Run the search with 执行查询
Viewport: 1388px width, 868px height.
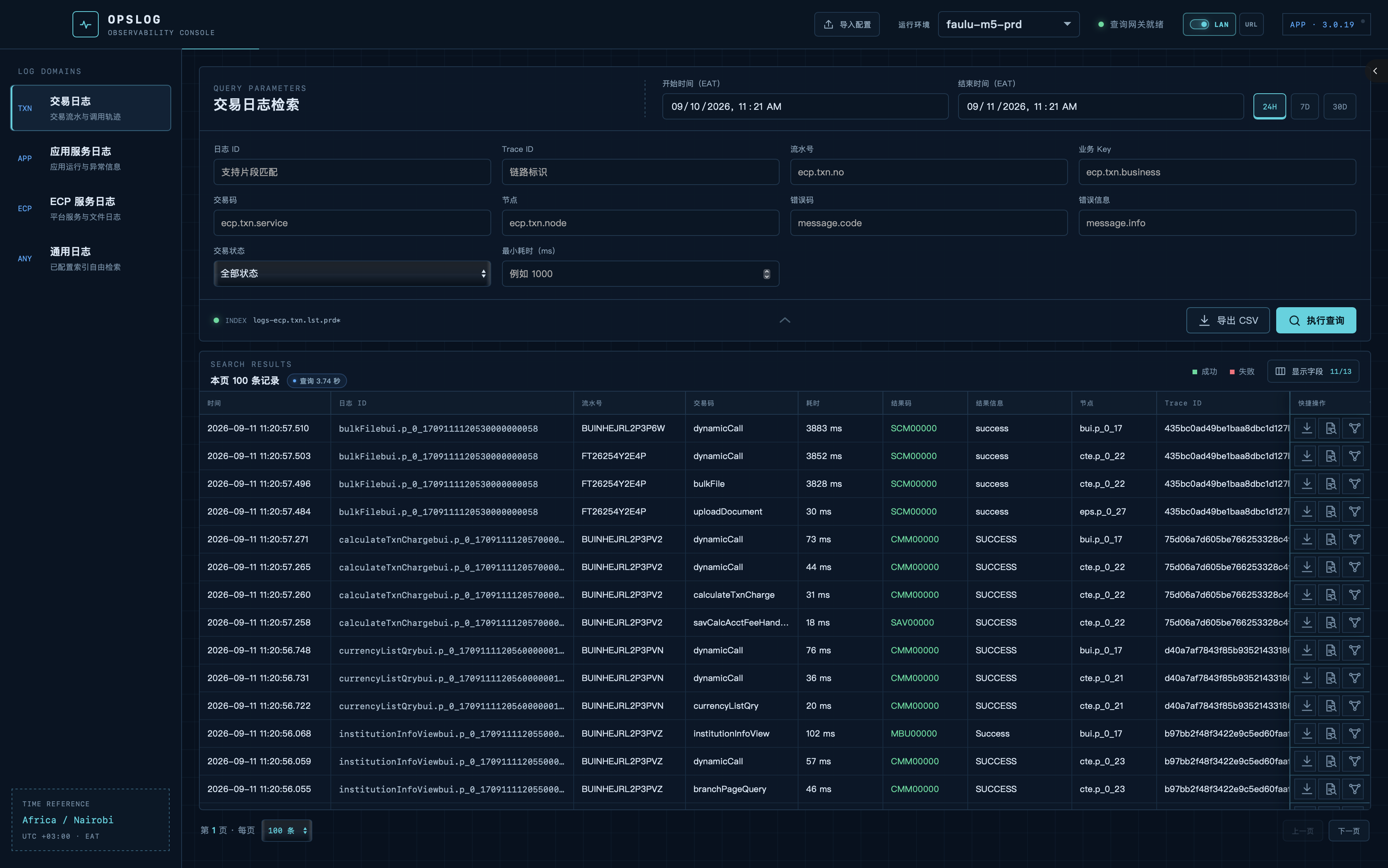1316,320
